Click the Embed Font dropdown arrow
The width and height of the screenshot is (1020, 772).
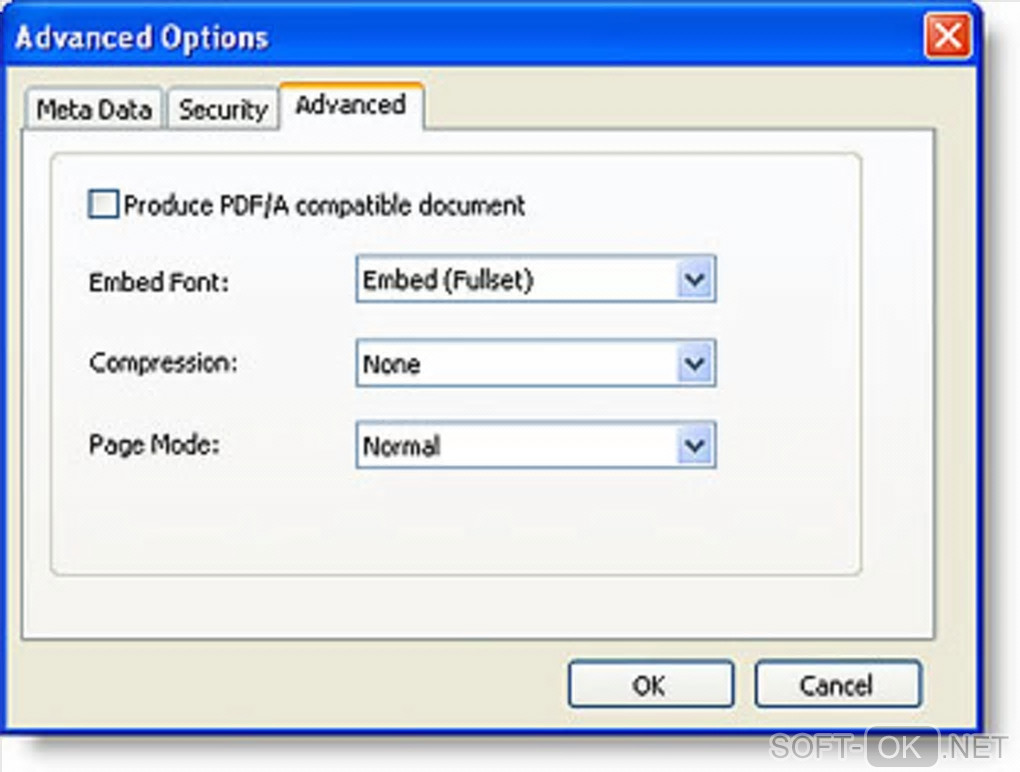695,280
